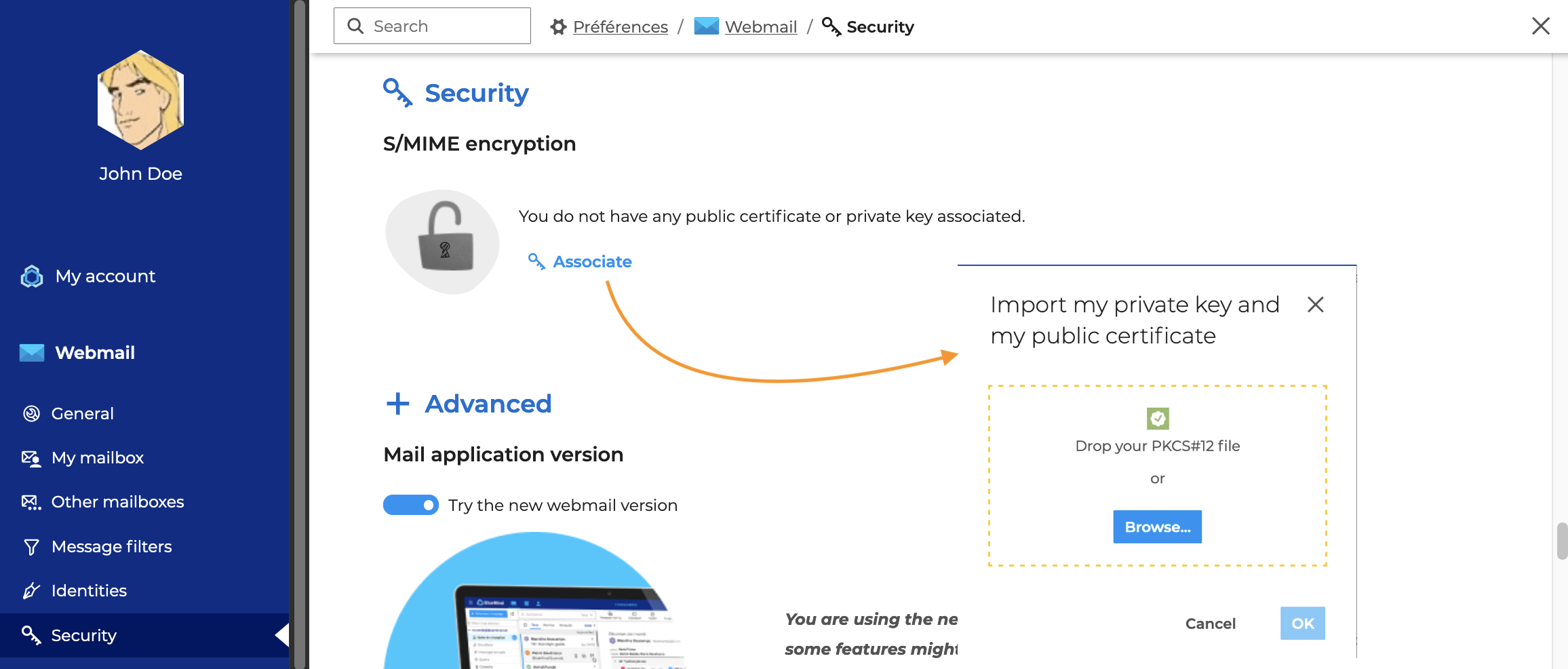Toggle the new webmail version switch
Image resolution: width=1568 pixels, height=669 pixels.
[411, 505]
